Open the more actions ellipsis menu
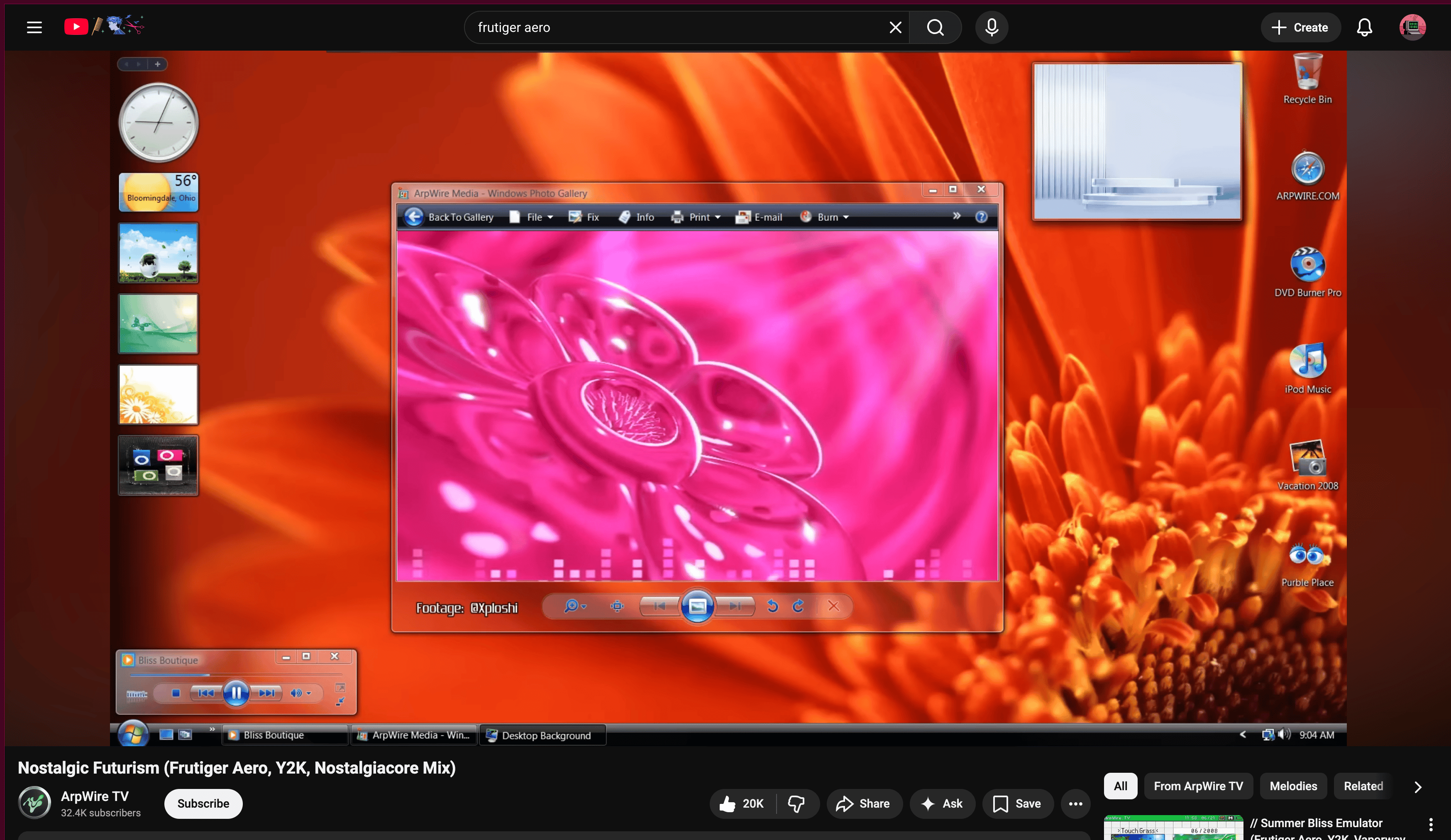Screen dimensions: 1451x840 coord(1075,803)
